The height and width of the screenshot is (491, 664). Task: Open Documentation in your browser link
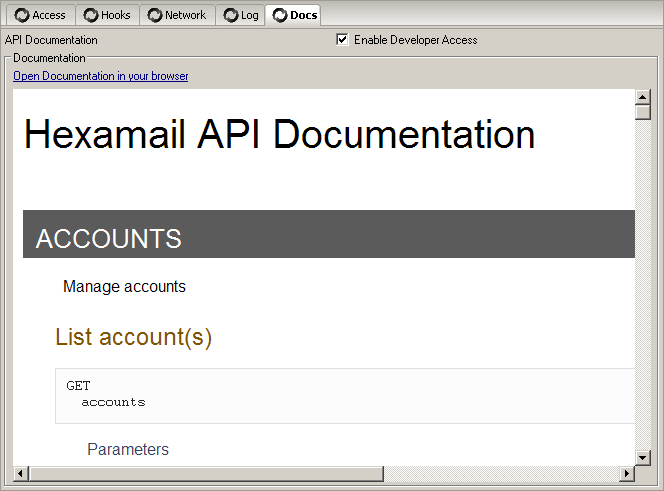(x=100, y=76)
